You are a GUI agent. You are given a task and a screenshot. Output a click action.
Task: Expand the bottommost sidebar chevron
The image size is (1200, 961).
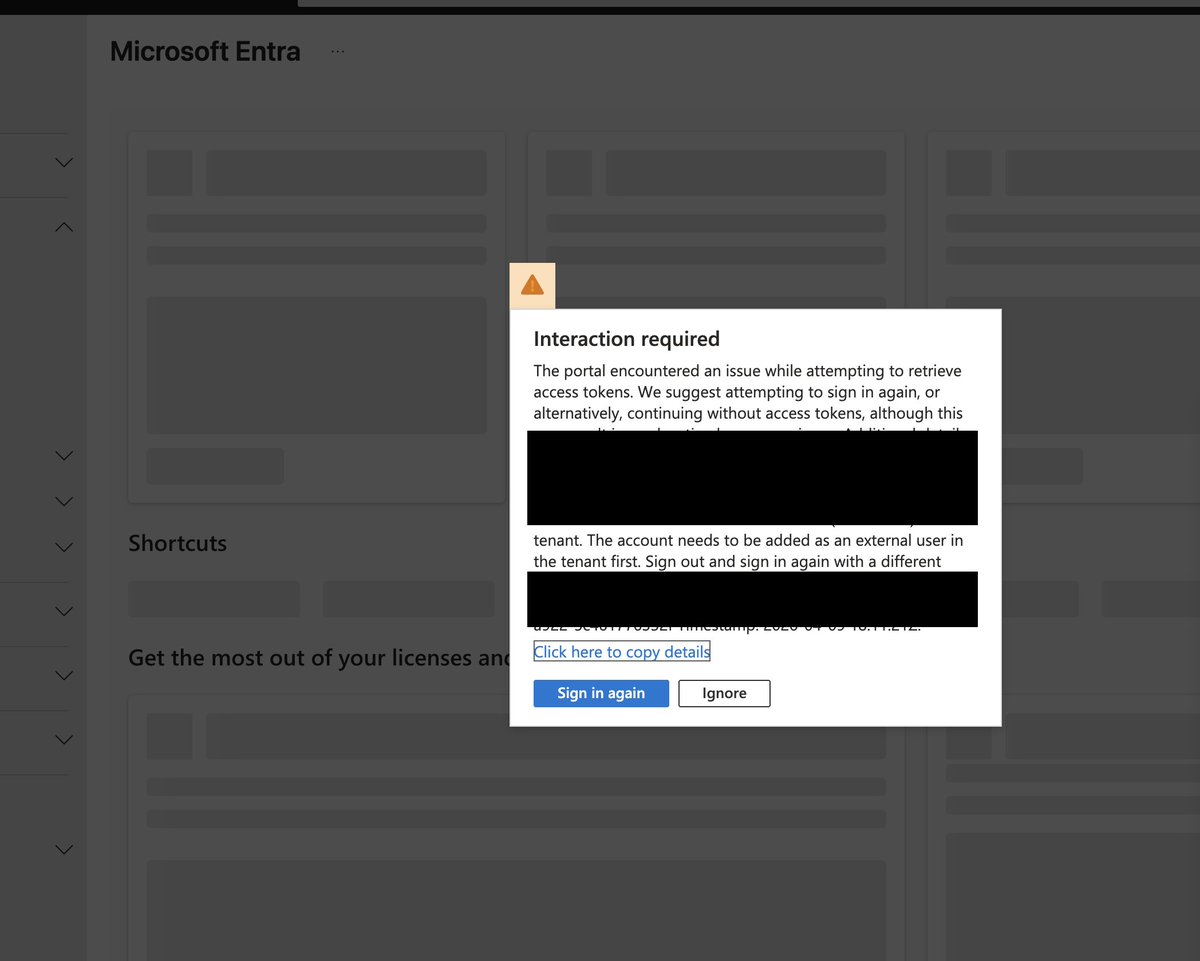pos(63,849)
